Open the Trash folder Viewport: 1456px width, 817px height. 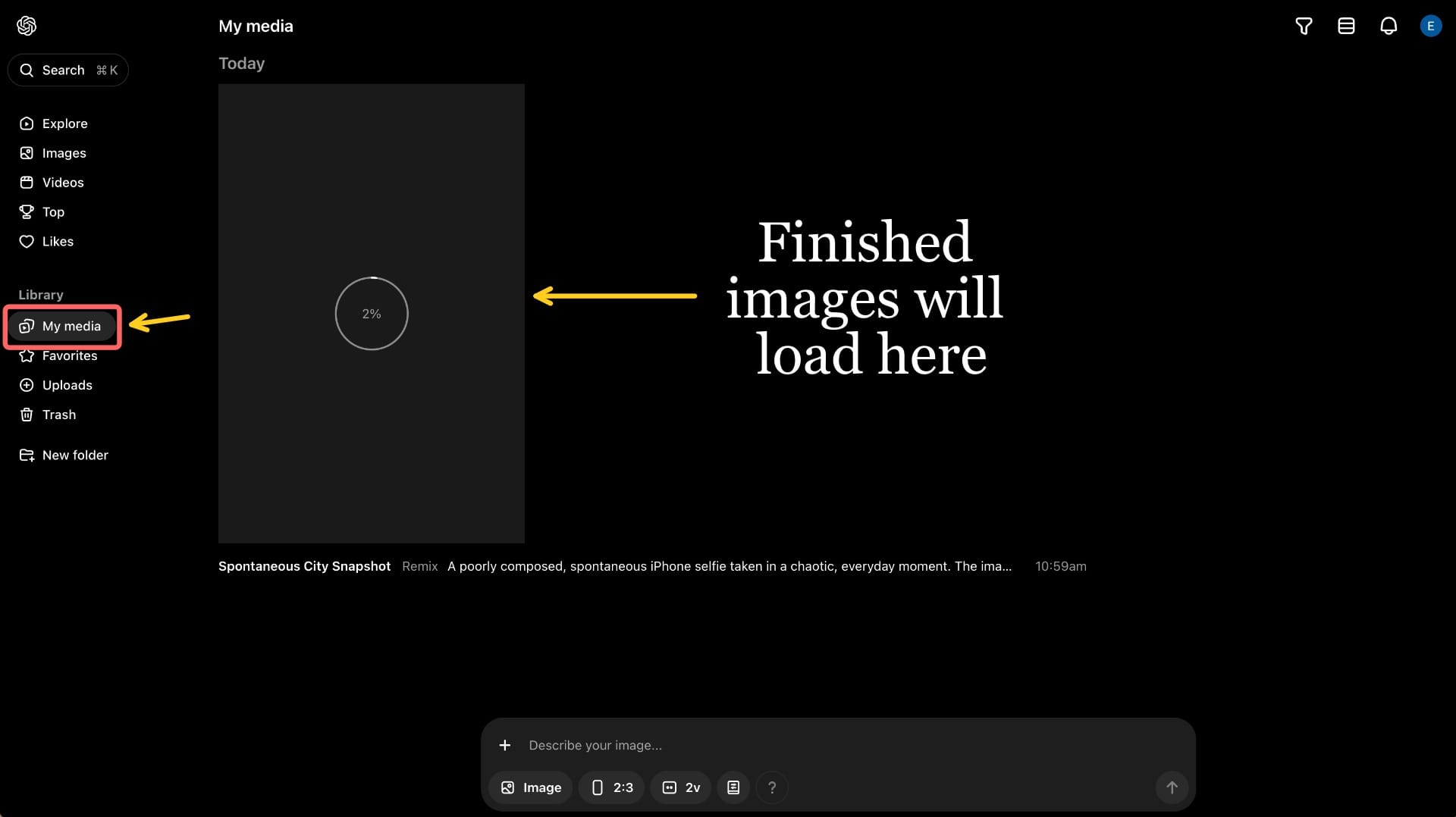pyautogui.click(x=58, y=415)
